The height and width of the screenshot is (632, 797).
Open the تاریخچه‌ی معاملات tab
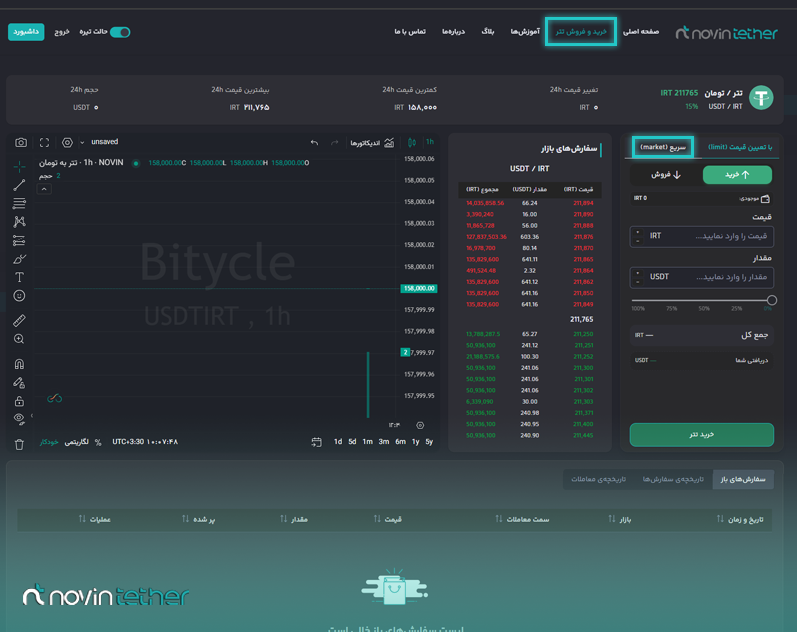click(x=598, y=479)
